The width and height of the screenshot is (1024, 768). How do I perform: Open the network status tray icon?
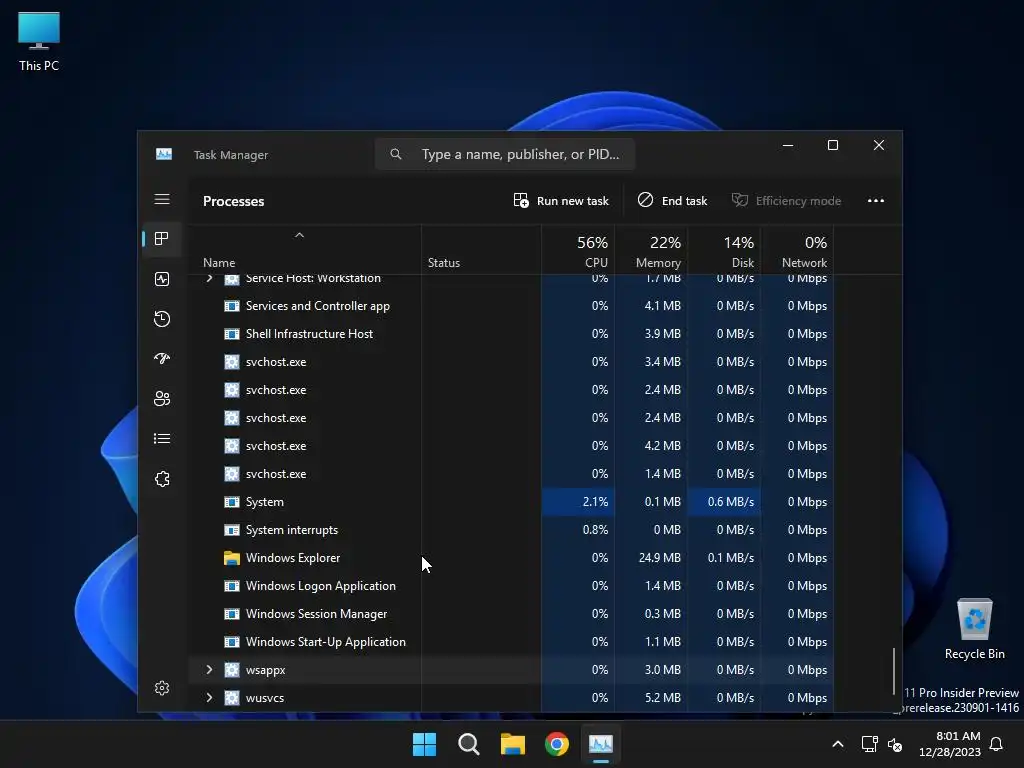tap(869, 744)
